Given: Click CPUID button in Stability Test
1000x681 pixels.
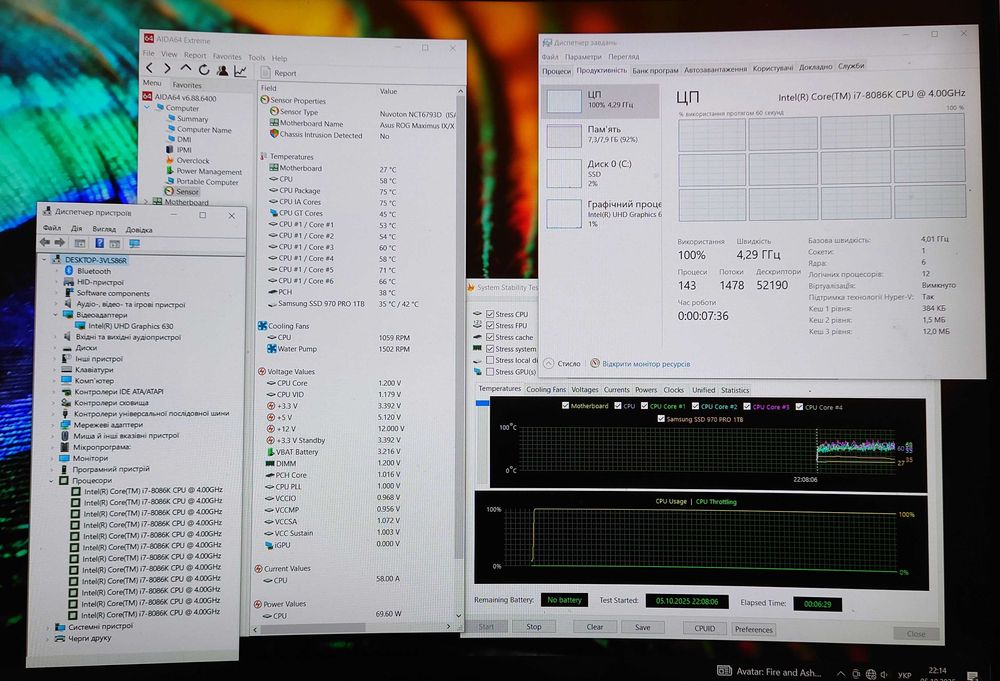Looking at the screenshot, I should pos(704,628).
